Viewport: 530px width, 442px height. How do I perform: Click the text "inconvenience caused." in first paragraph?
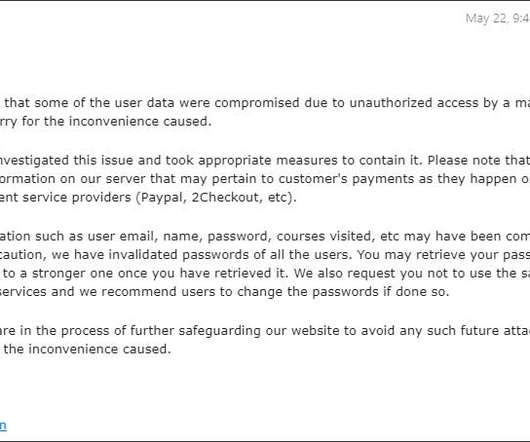pos(140,122)
